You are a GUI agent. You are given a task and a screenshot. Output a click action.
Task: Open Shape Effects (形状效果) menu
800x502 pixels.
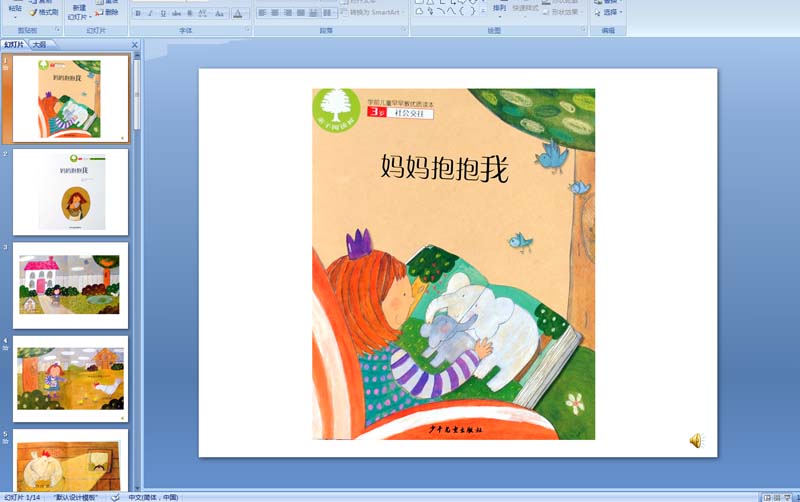562,12
